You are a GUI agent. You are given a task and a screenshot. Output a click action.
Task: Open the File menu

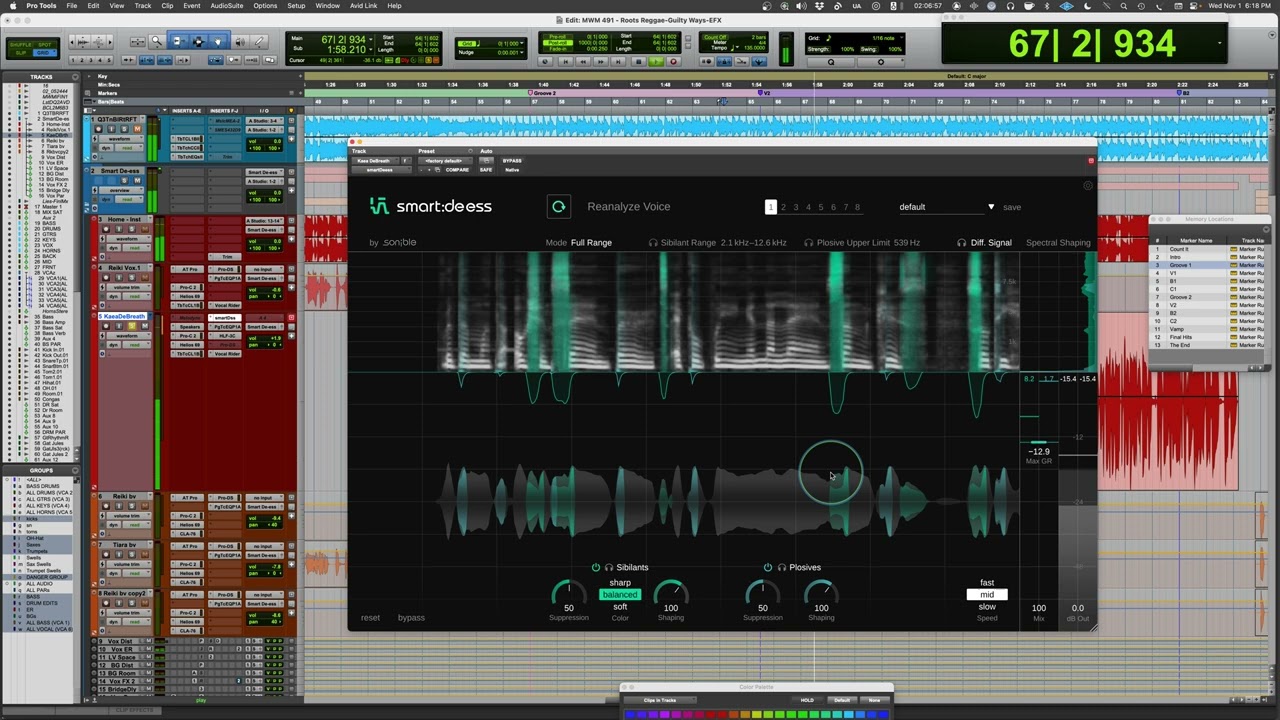click(x=71, y=6)
